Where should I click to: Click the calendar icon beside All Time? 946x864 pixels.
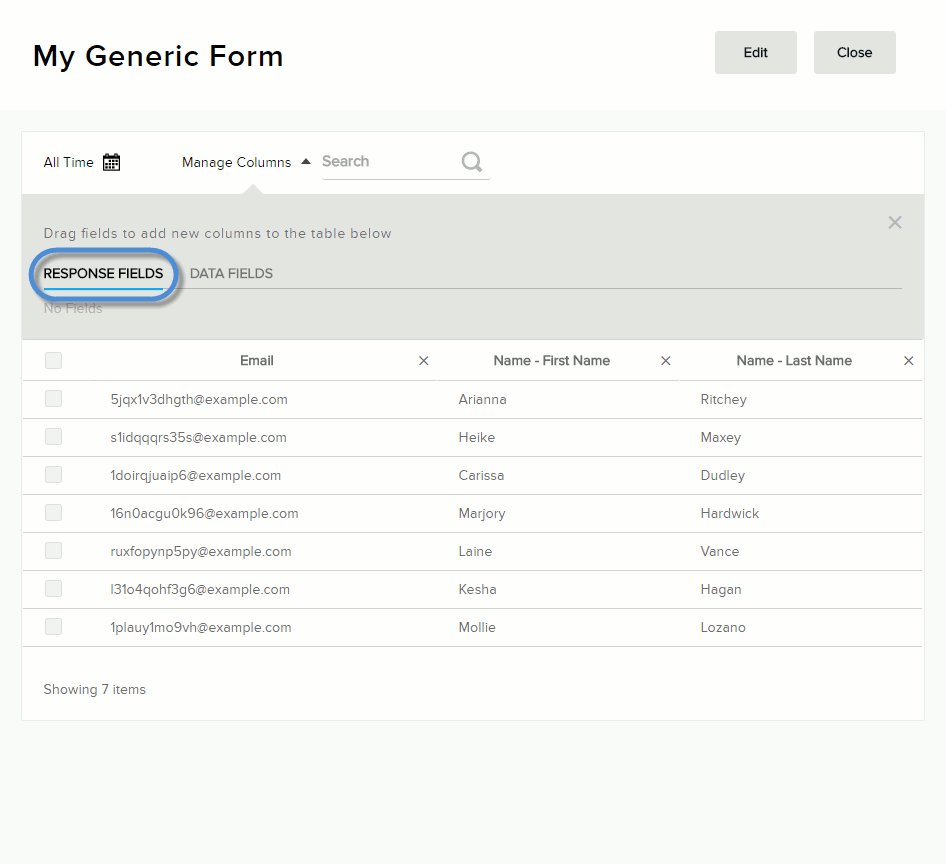coord(112,162)
